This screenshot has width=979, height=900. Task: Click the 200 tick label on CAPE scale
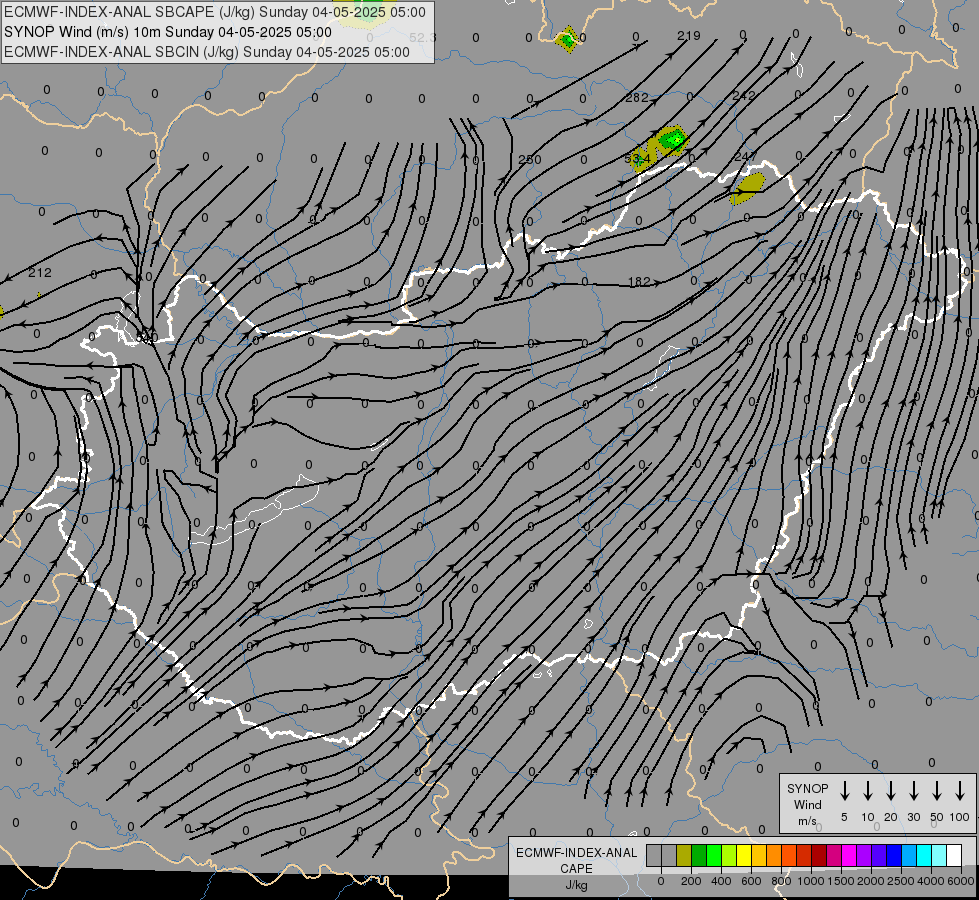point(691,881)
